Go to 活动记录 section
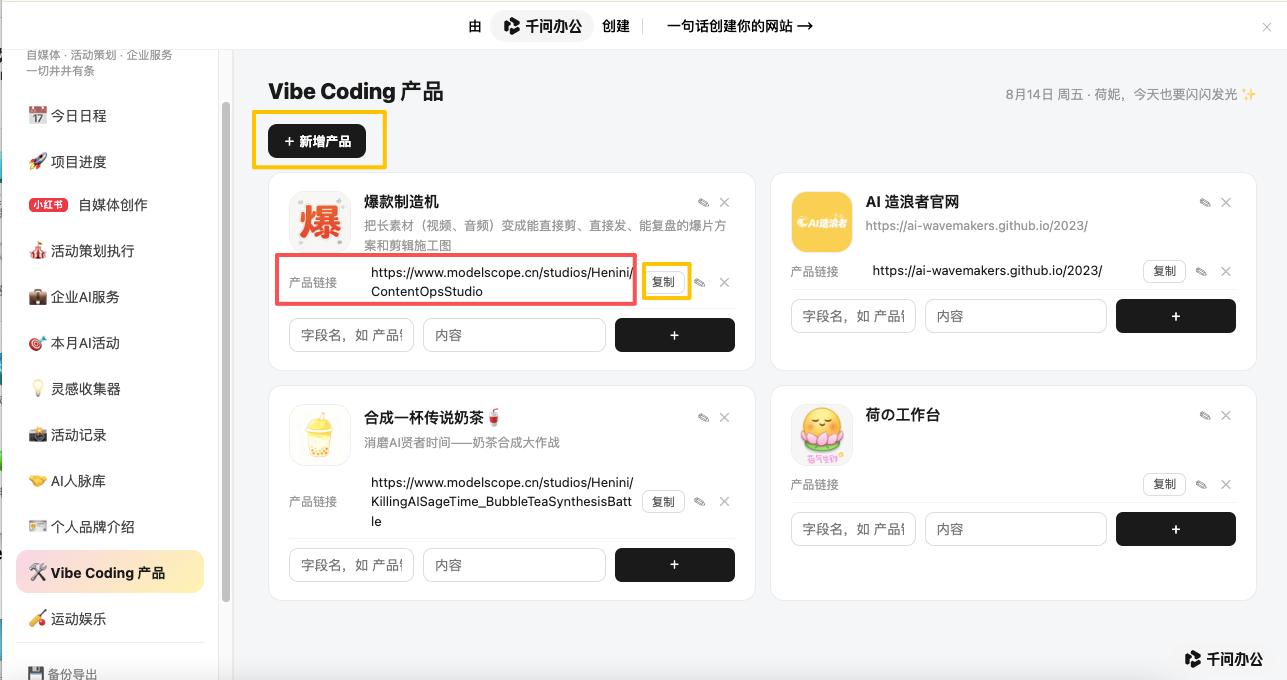Screen dimensions: 1287x680 point(110,435)
